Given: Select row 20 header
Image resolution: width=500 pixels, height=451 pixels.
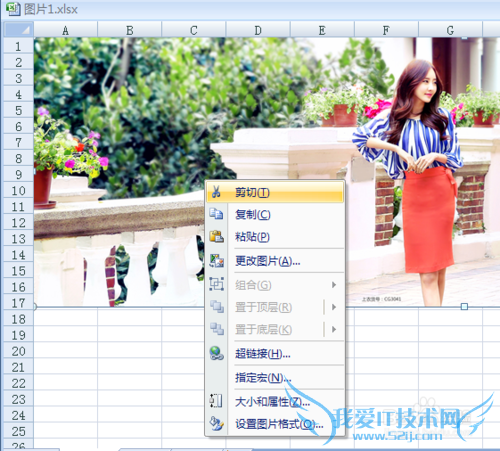Looking at the screenshot, I should click(18, 351).
